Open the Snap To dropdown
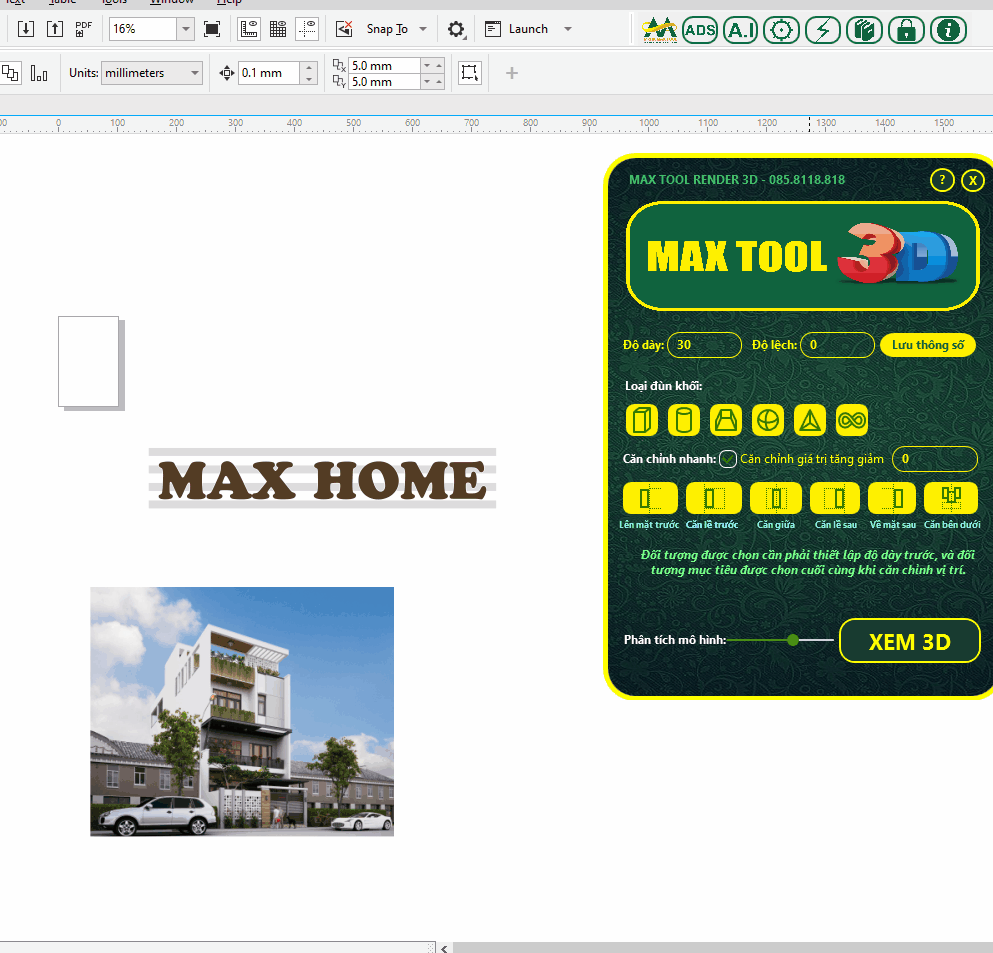Screen dimensions: 993x953 pyautogui.click(x=423, y=29)
